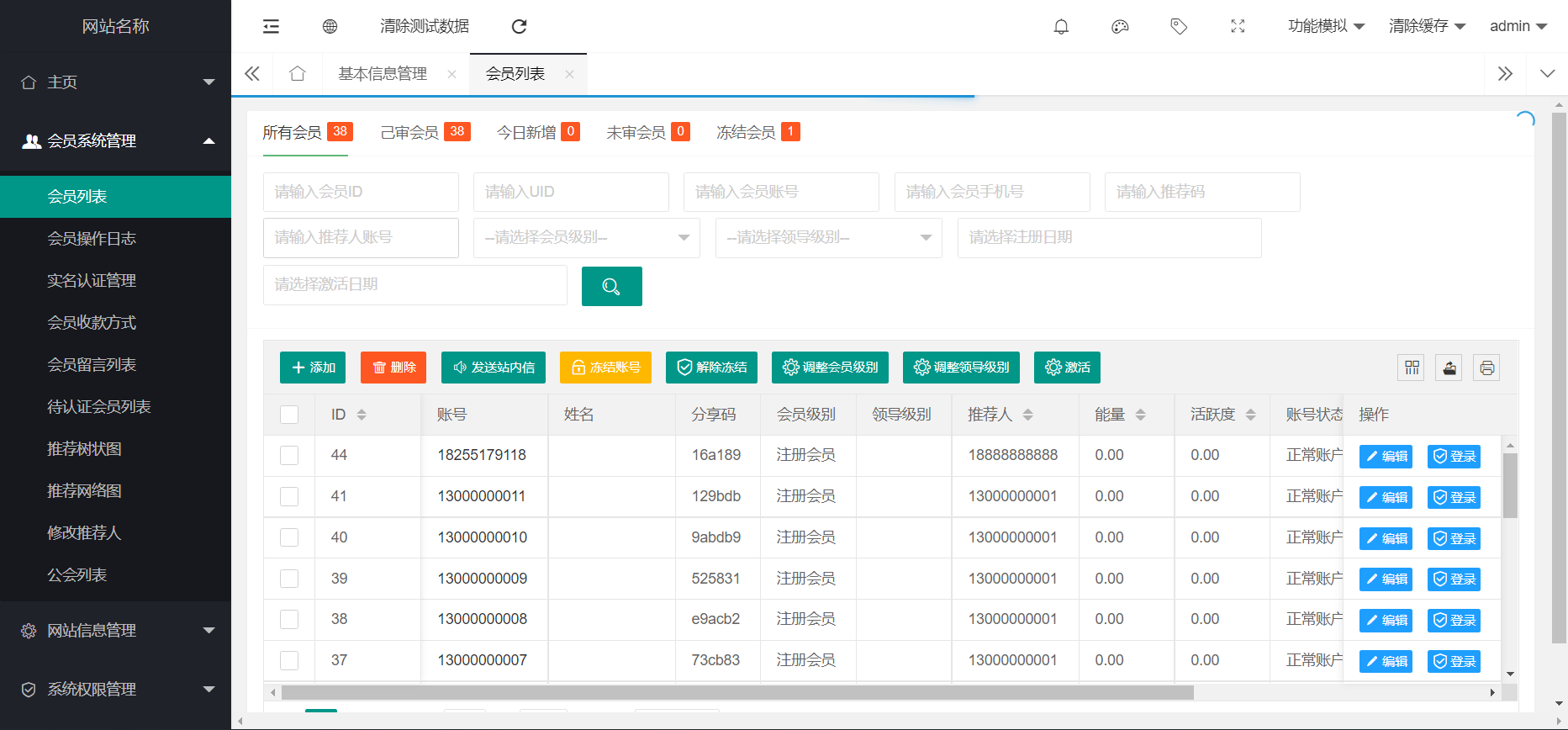Collapse the 会员系统管理 sidebar menu
The image size is (1568, 730).
click(x=115, y=140)
